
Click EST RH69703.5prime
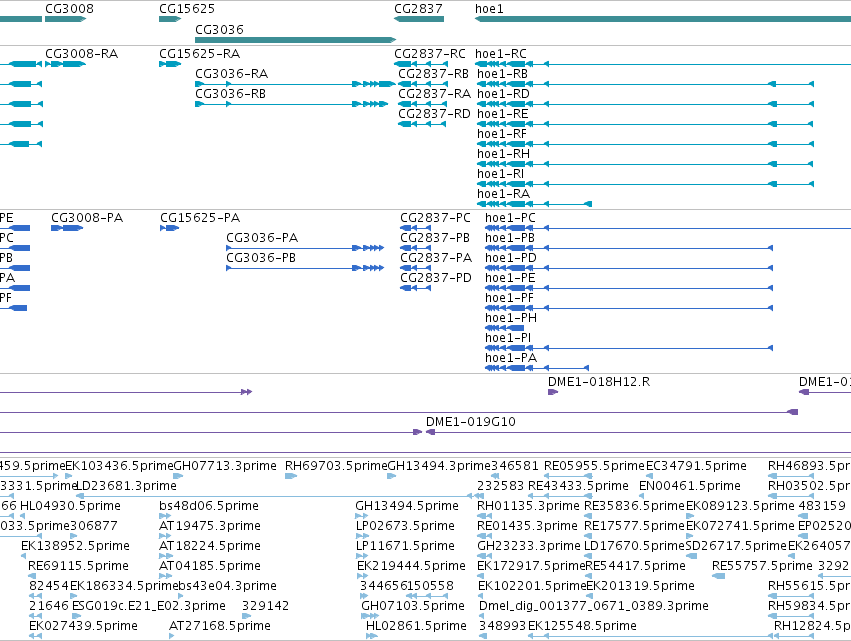coord(290,476)
